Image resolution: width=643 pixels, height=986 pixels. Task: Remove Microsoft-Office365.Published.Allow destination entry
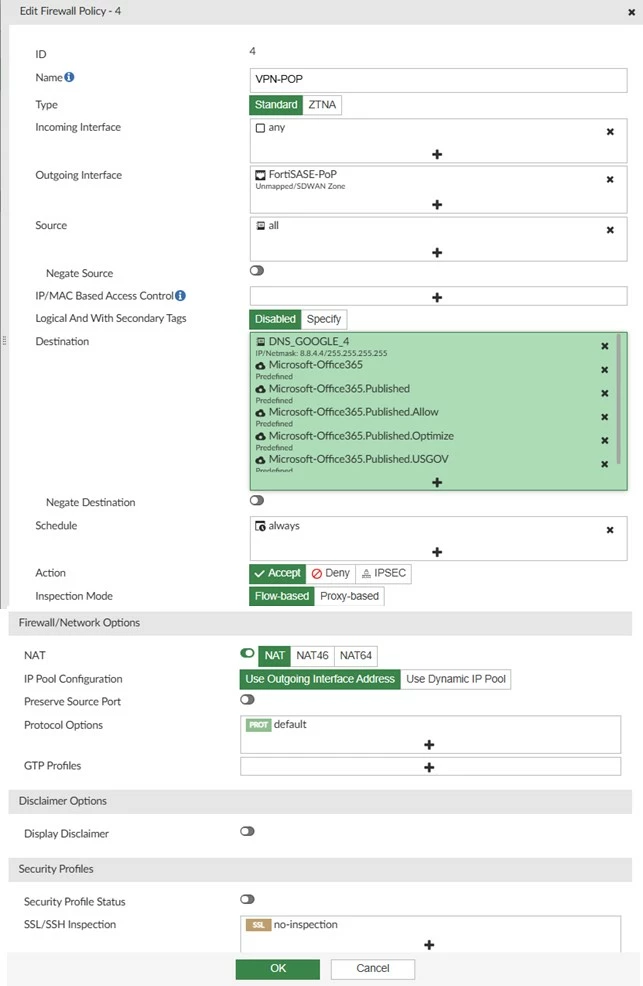[605, 417]
